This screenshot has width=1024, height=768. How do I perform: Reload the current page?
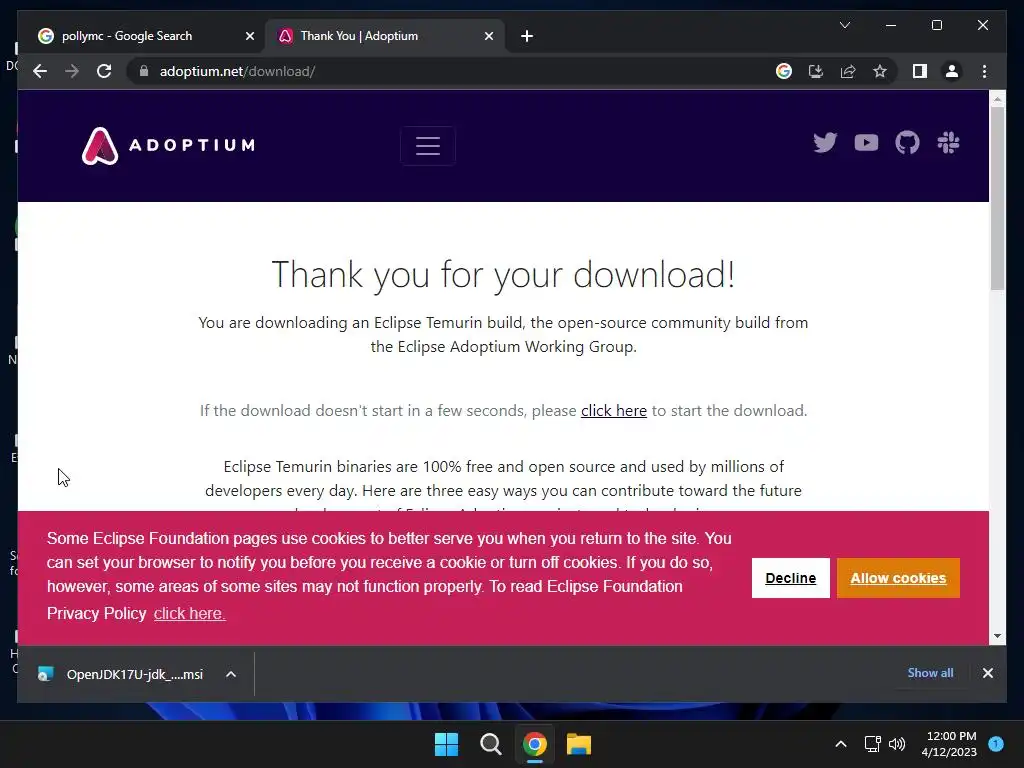tap(104, 71)
